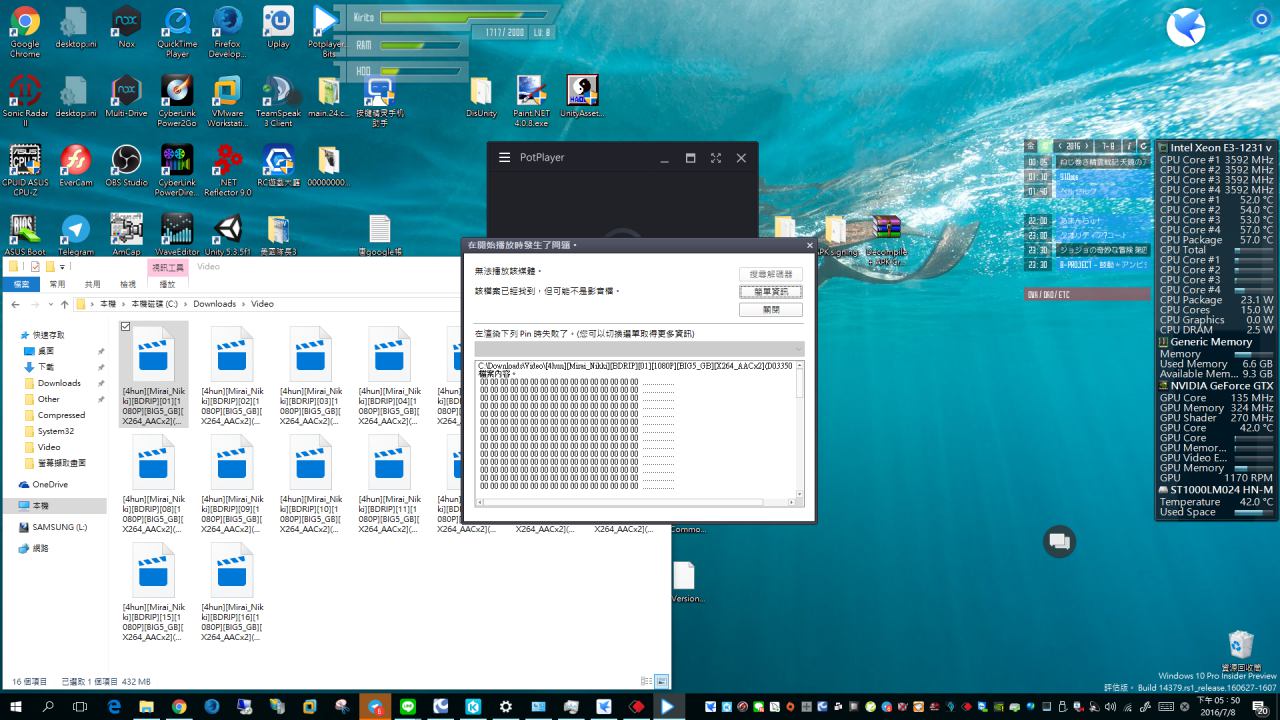Toggle checkbox on first Mirai_Nikki video file
The width and height of the screenshot is (1280, 720).
tap(125, 327)
